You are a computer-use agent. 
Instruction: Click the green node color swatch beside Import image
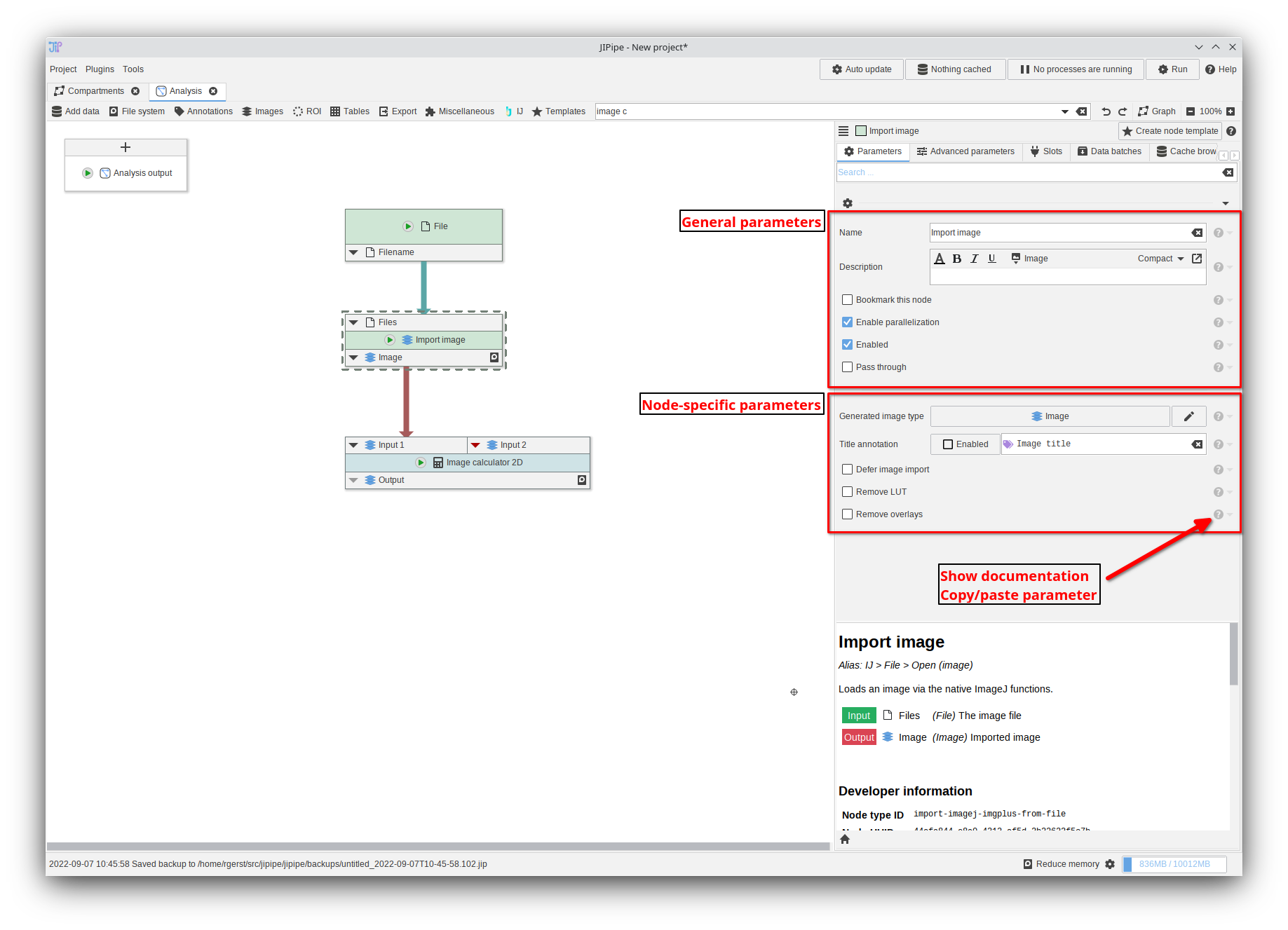pyautogui.click(x=860, y=130)
